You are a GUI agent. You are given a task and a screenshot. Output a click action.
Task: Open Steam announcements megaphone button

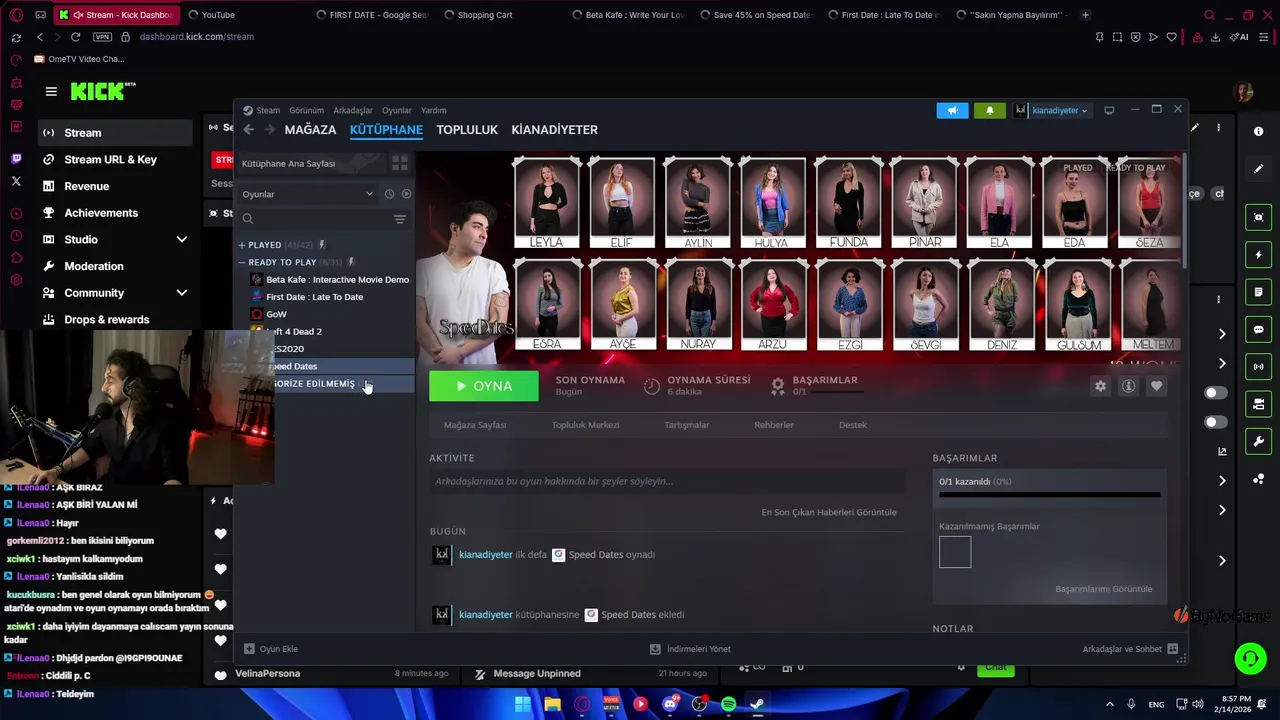point(952,110)
